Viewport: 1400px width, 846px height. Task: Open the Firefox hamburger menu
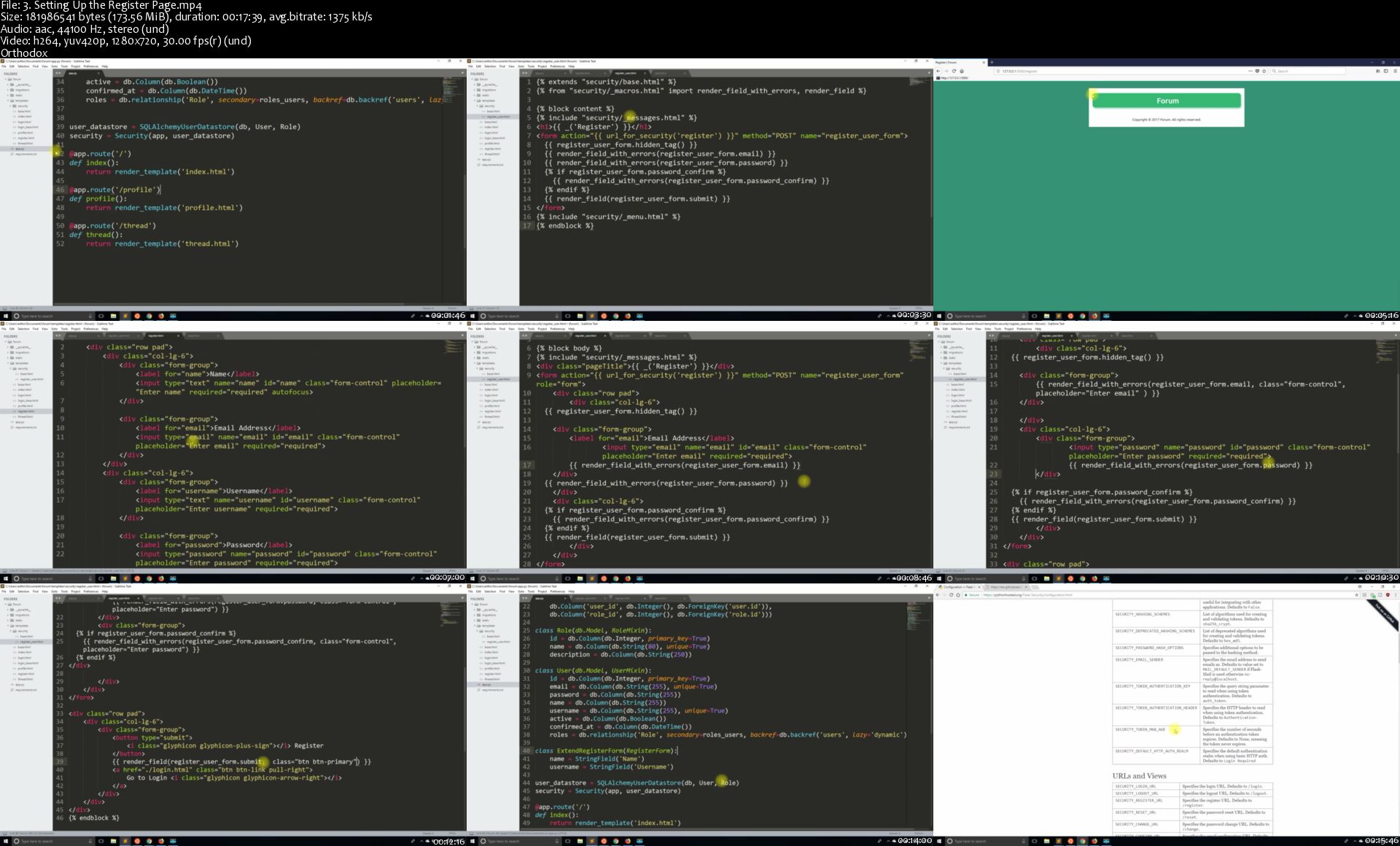pos(1395,71)
